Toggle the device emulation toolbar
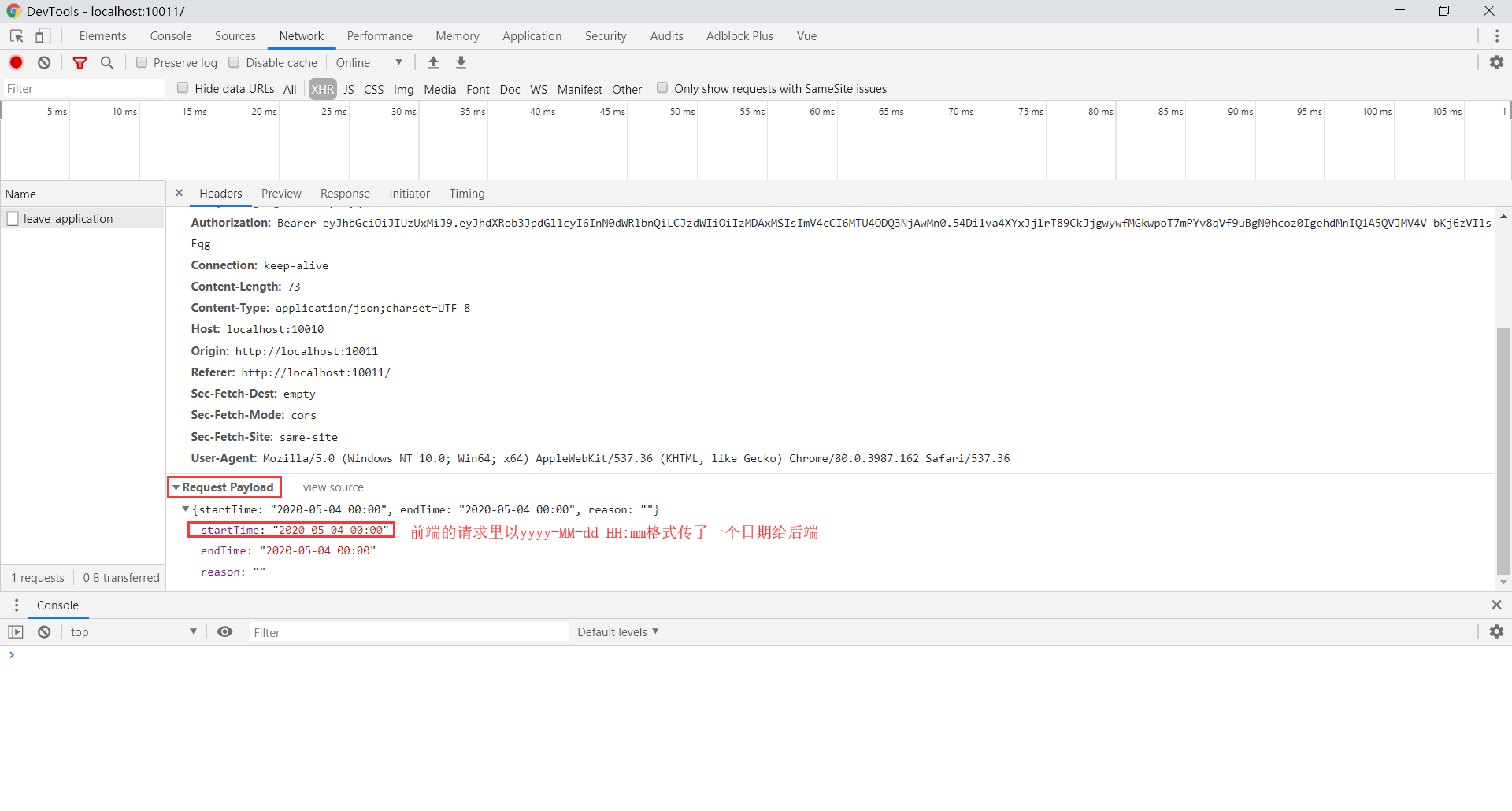Image resolution: width=1512 pixels, height=811 pixels. tap(43, 35)
